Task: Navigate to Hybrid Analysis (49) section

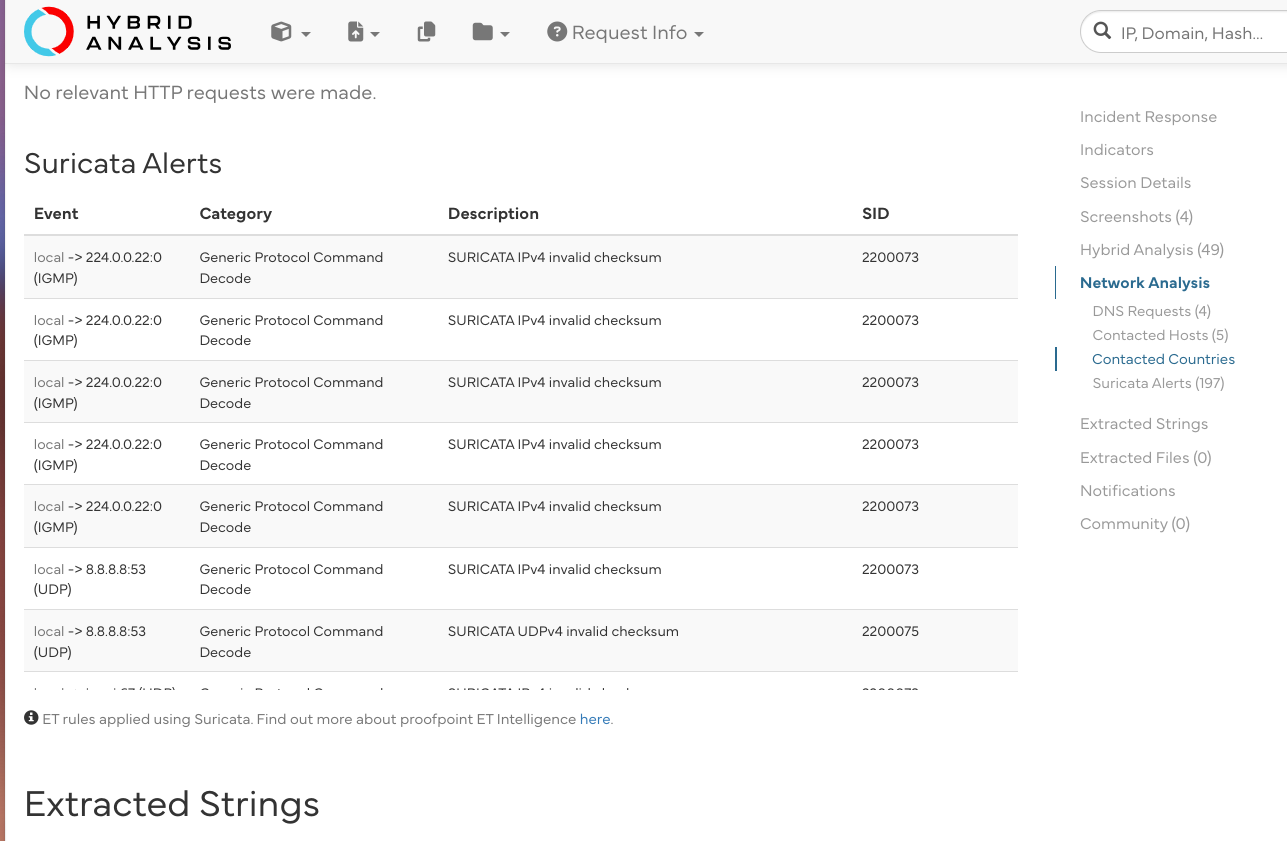Action: pyautogui.click(x=1151, y=250)
